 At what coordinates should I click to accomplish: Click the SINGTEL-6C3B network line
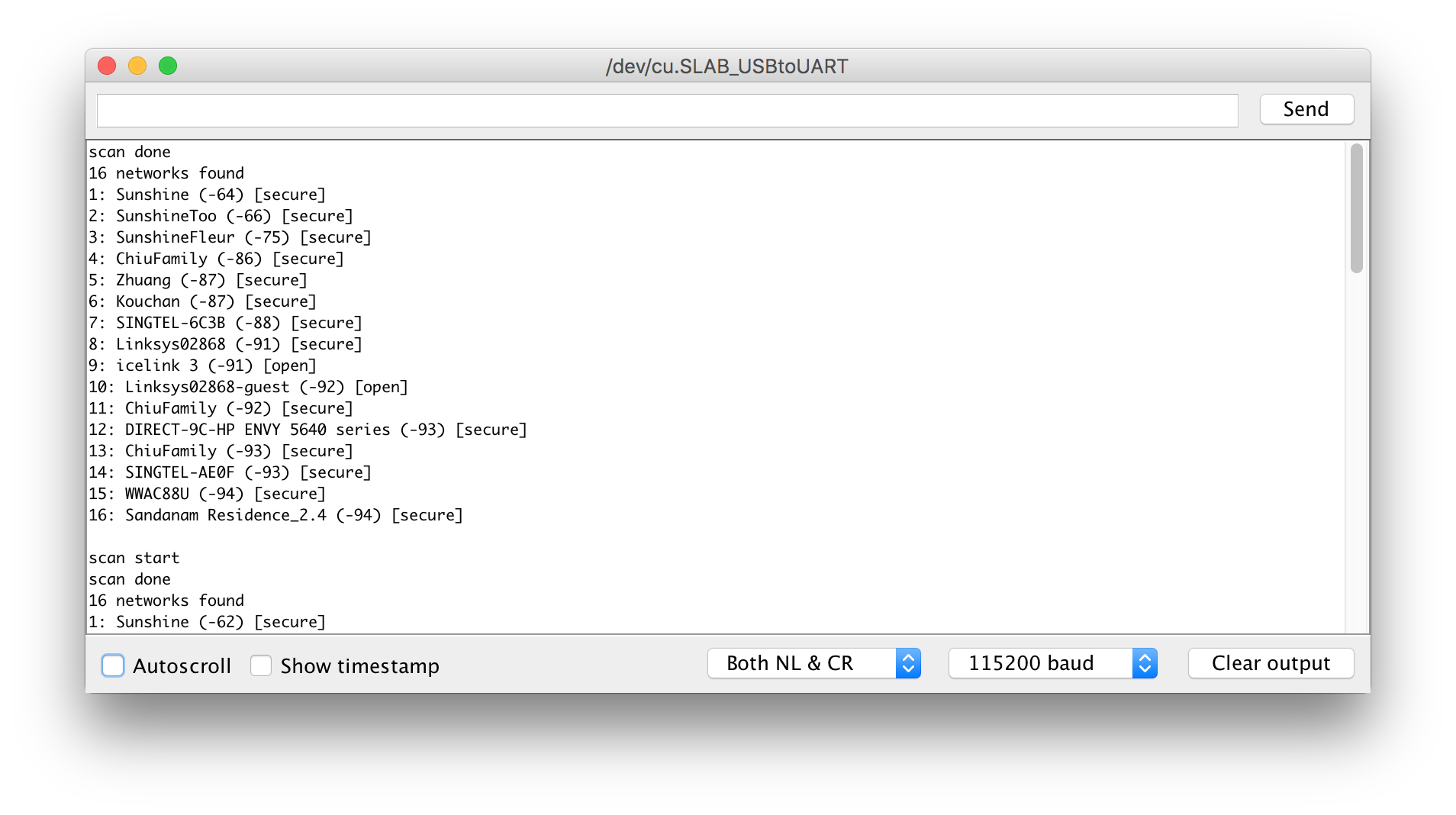224,323
